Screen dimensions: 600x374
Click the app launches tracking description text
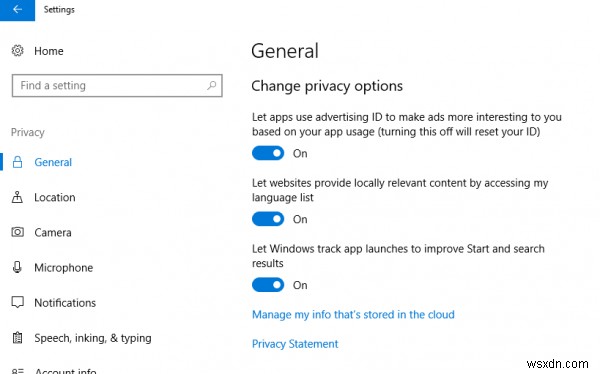(x=398, y=256)
